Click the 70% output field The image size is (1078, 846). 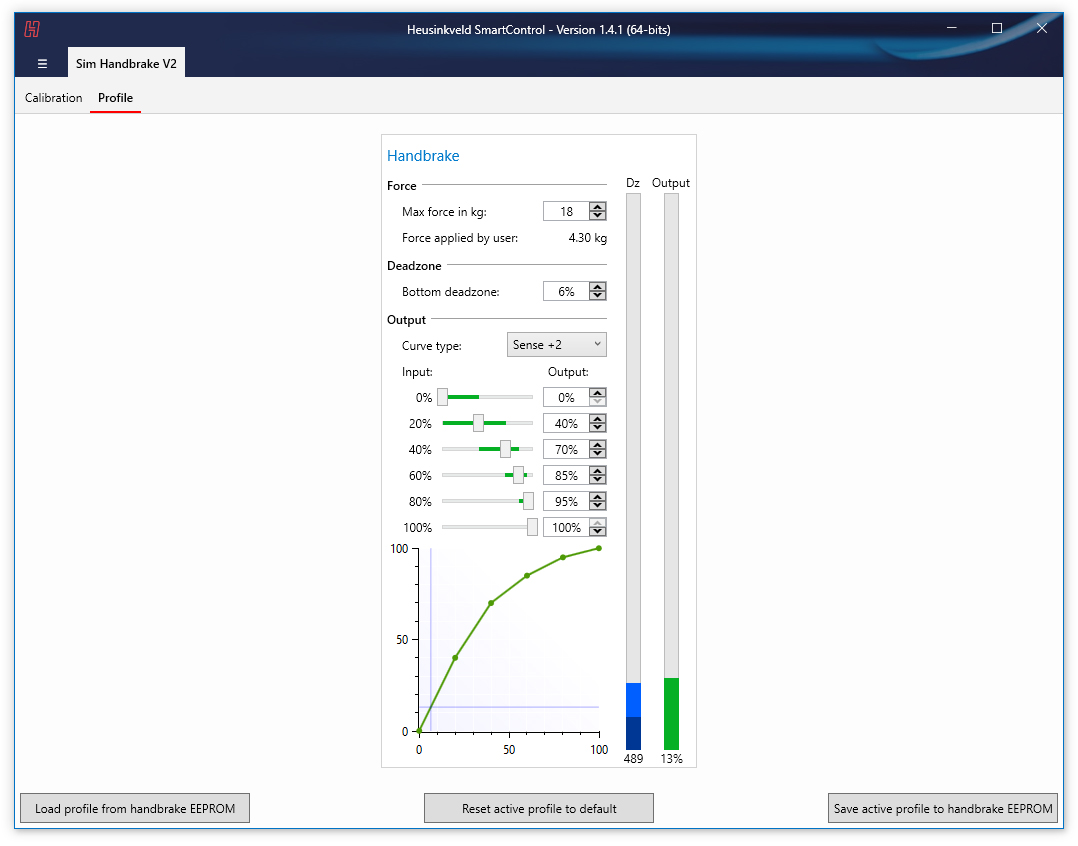[x=566, y=449]
